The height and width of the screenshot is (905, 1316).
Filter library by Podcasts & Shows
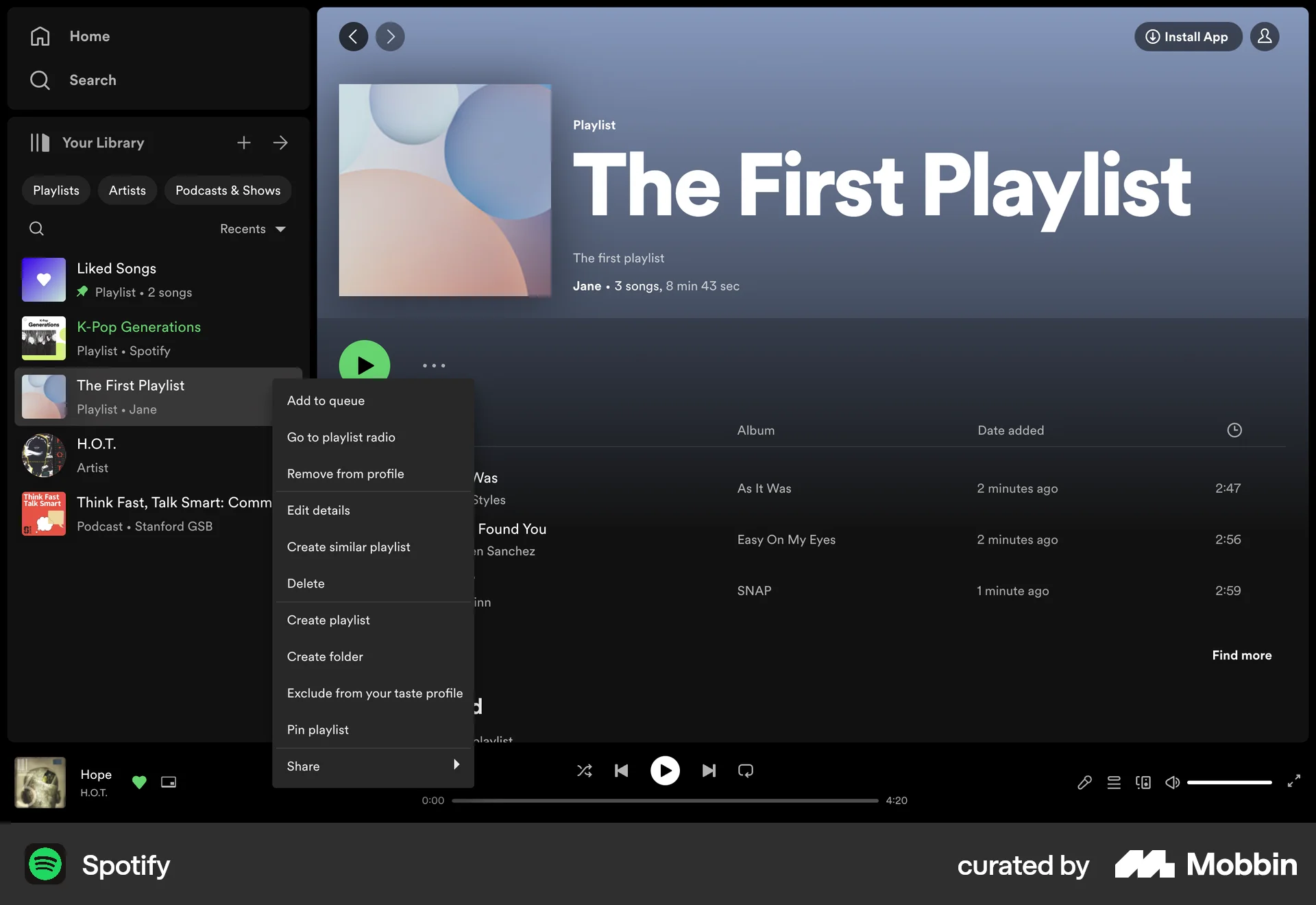click(x=228, y=190)
